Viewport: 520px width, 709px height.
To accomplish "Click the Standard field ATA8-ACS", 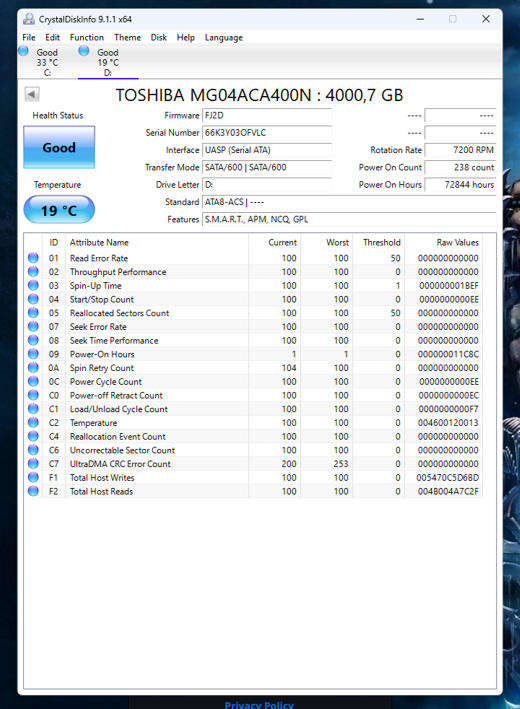I will click(x=349, y=202).
